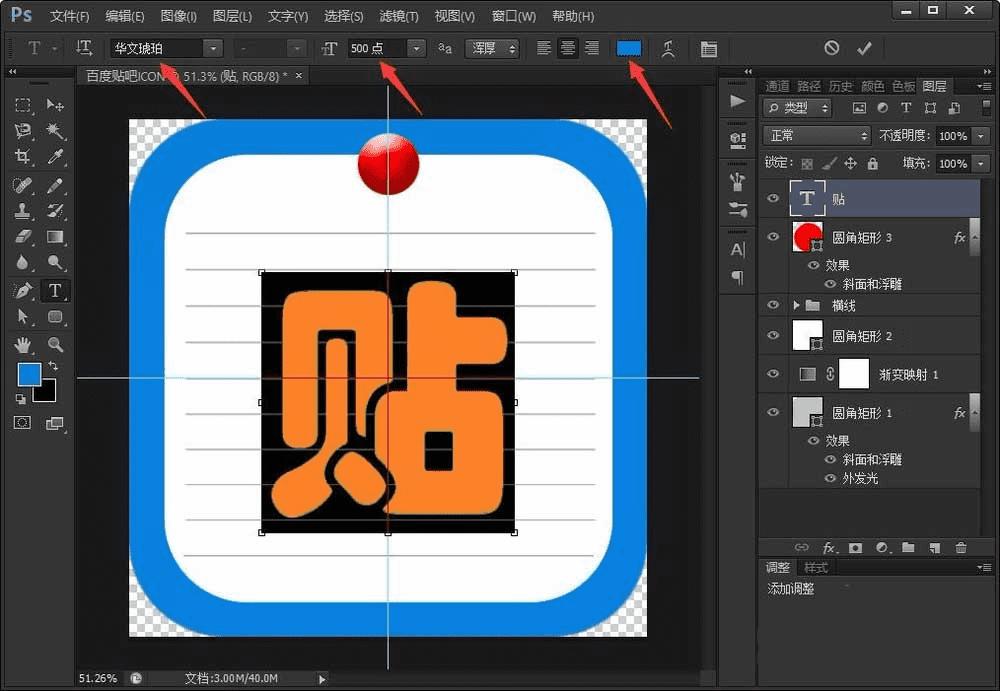Activate the Hand tool
1000x691 pixels.
(x=23, y=344)
